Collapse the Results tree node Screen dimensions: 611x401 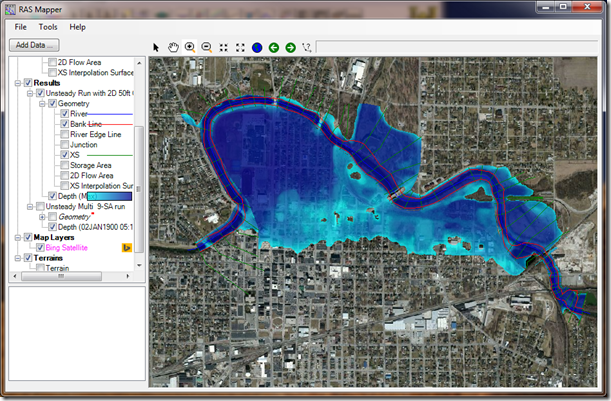coord(17,83)
